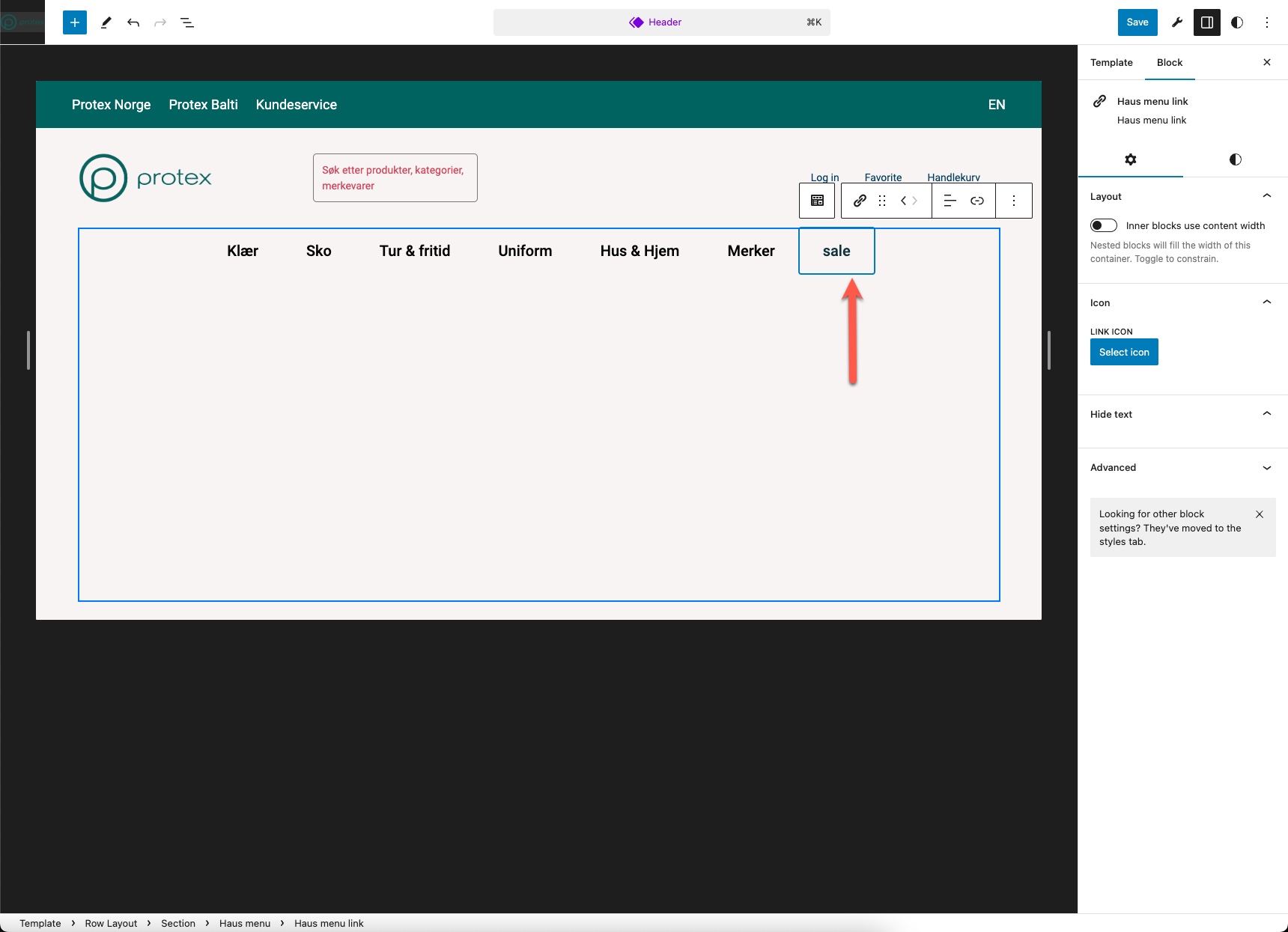Redo the last undone change

point(160,22)
